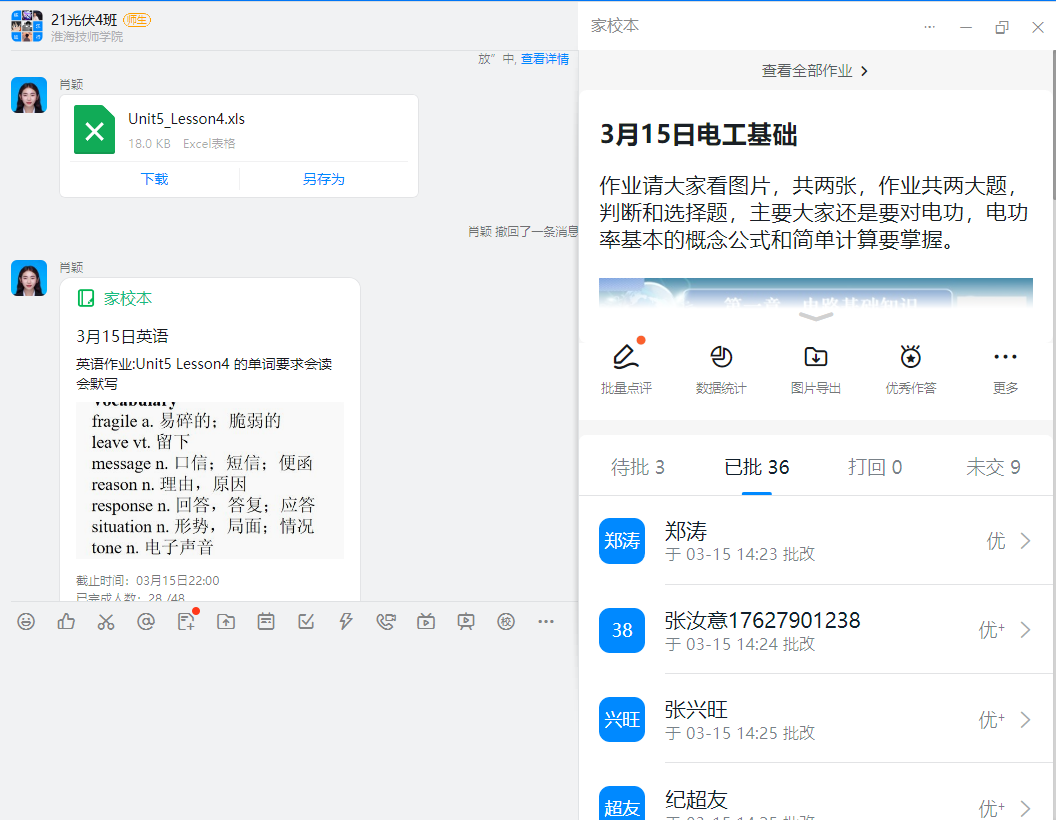Image resolution: width=1056 pixels, height=820 pixels.
Task: Open the vocabulary image thumbnail in homework card
Action: point(210,480)
